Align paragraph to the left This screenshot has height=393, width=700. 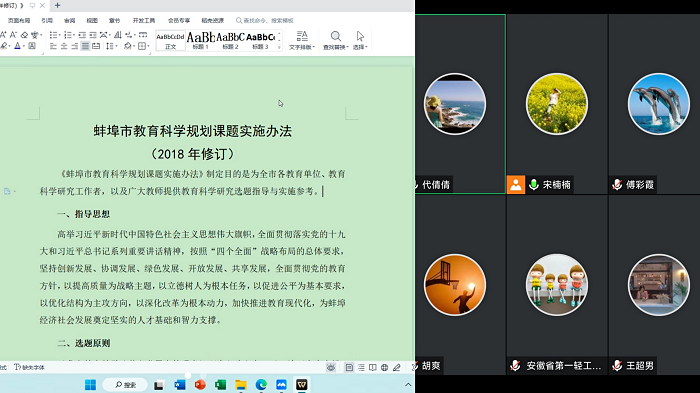[53, 46]
